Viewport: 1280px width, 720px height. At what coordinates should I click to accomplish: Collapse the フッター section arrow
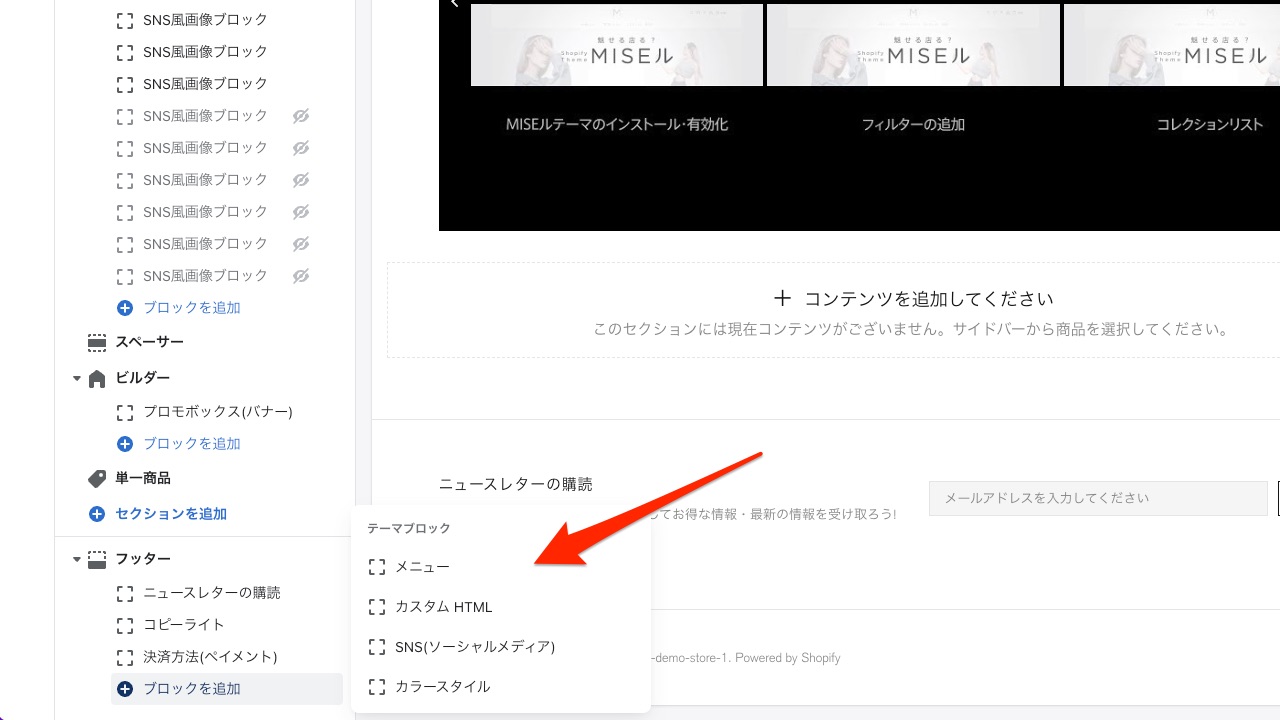[77, 560]
